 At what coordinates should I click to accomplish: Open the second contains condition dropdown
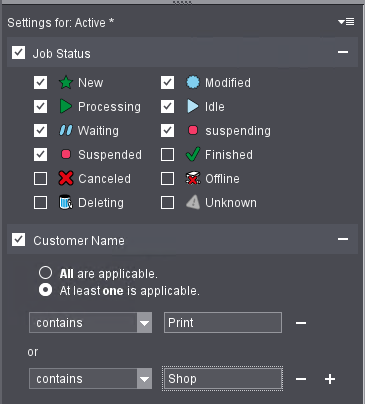(x=91, y=379)
